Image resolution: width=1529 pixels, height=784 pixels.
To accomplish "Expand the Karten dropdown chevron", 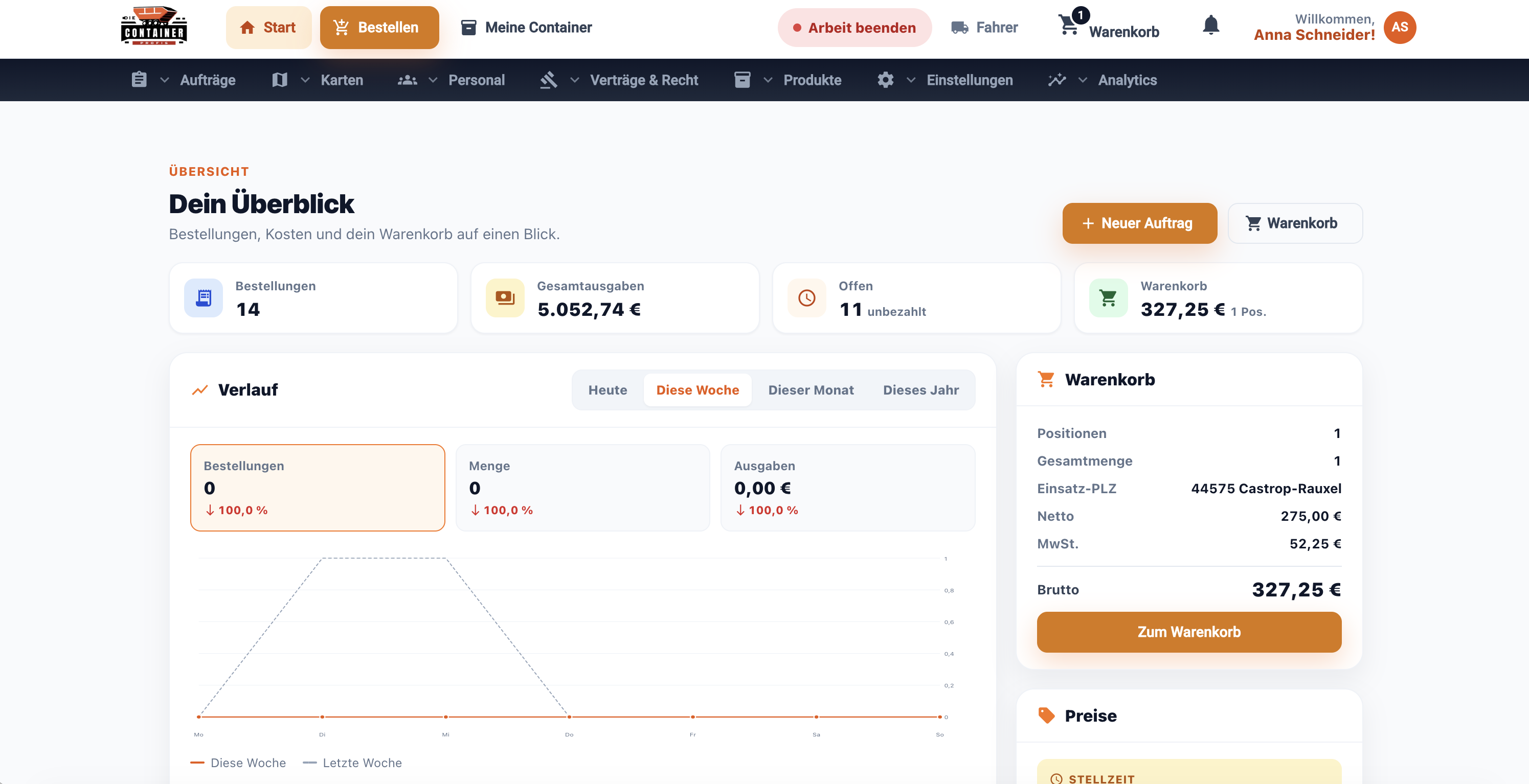I will pyautogui.click(x=305, y=80).
